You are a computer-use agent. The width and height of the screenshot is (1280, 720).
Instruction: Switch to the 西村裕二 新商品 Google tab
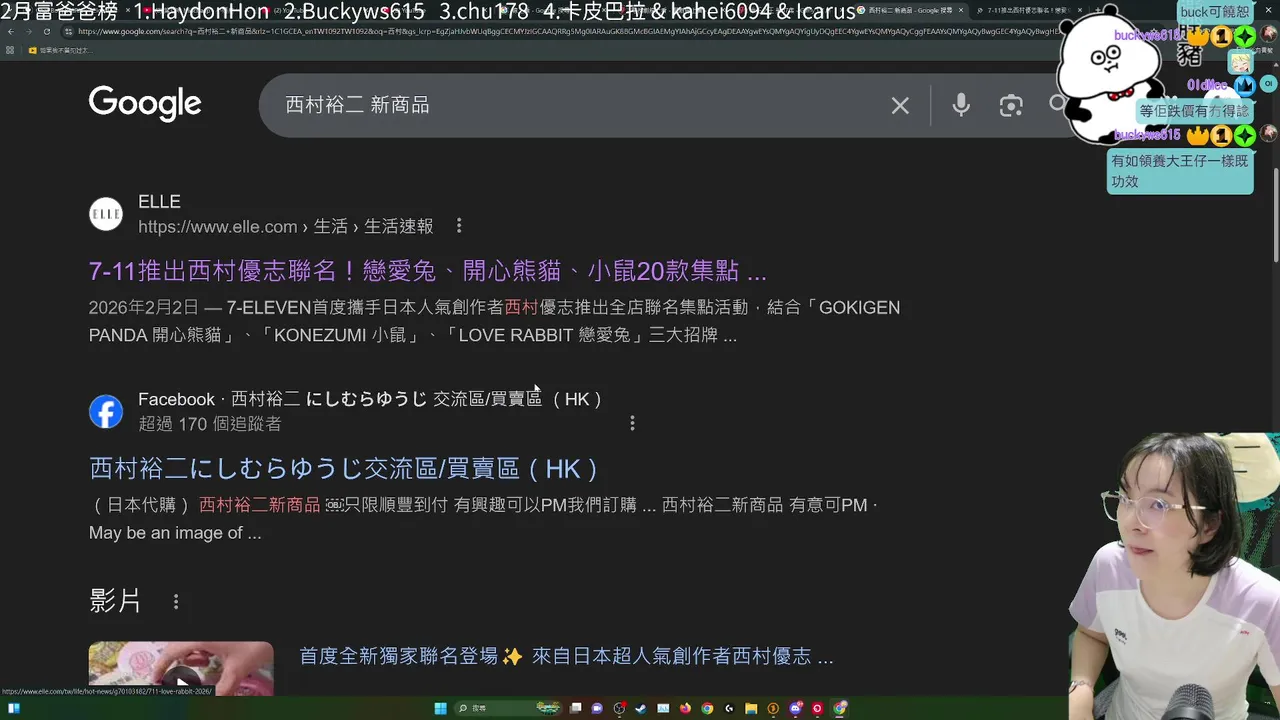tap(910, 10)
